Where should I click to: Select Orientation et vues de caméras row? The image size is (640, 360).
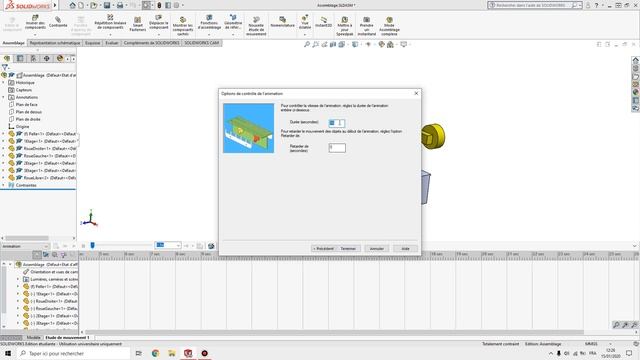pos(50,272)
